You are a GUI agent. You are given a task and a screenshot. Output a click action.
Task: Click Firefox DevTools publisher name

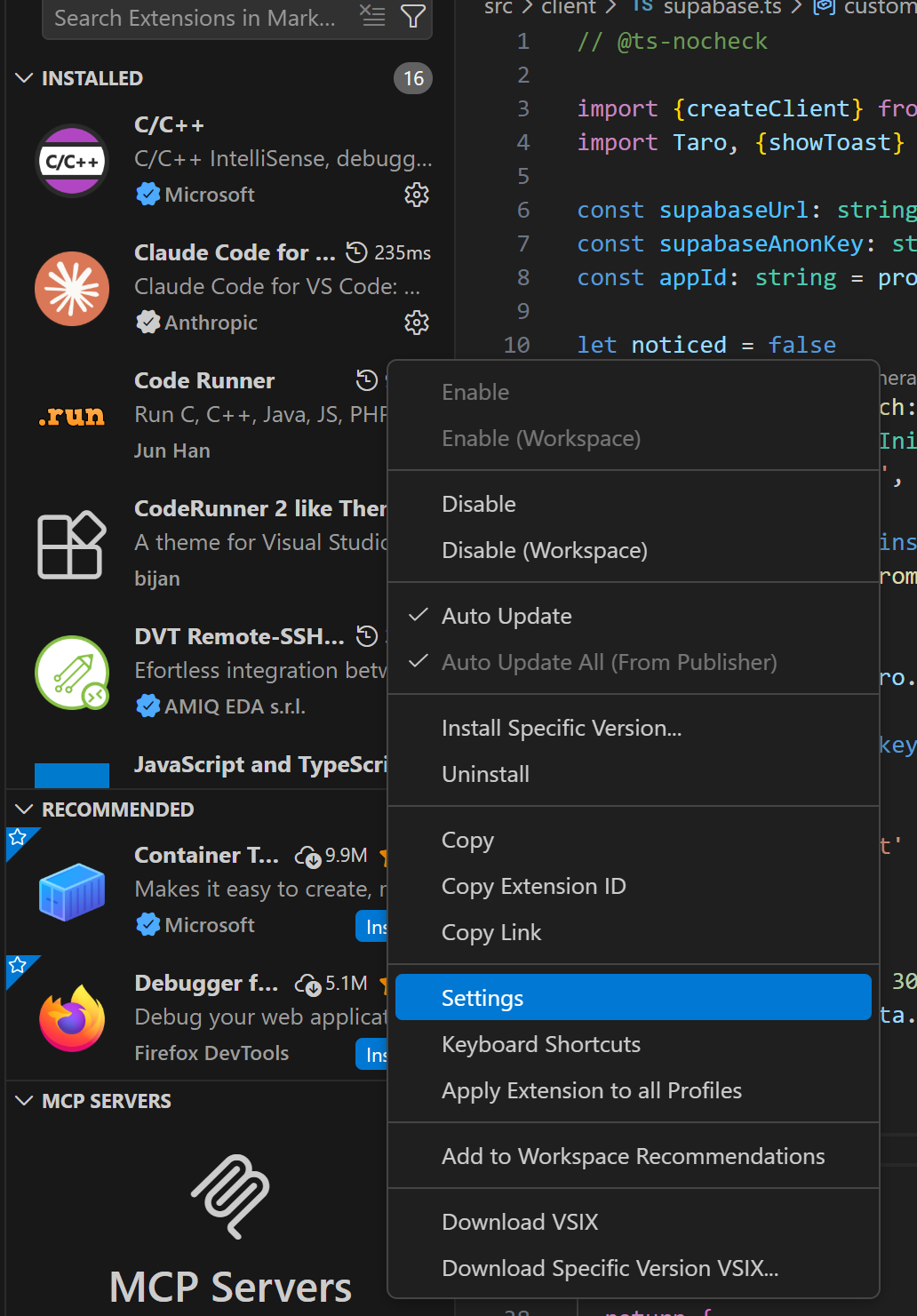(x=211, y=1053)
